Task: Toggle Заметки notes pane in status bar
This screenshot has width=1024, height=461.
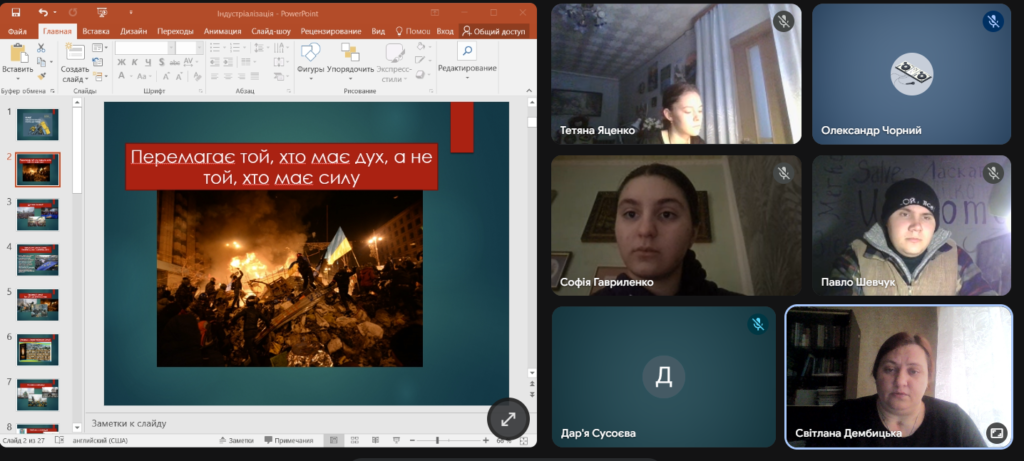Action: pyautogui.click(x=236, y=440)
